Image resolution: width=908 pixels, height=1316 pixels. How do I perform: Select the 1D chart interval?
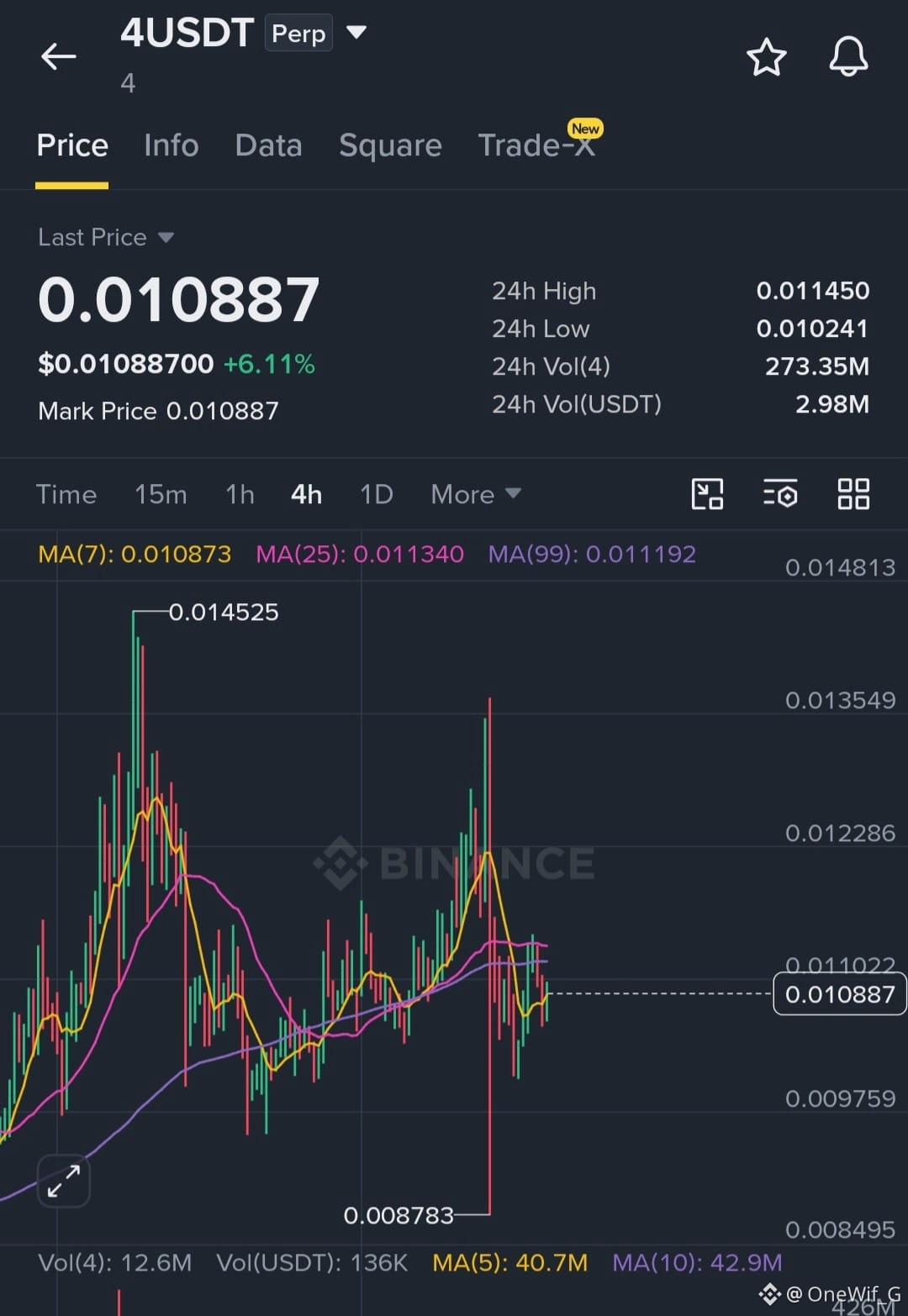pyautogui.click(x=377, y=494)
